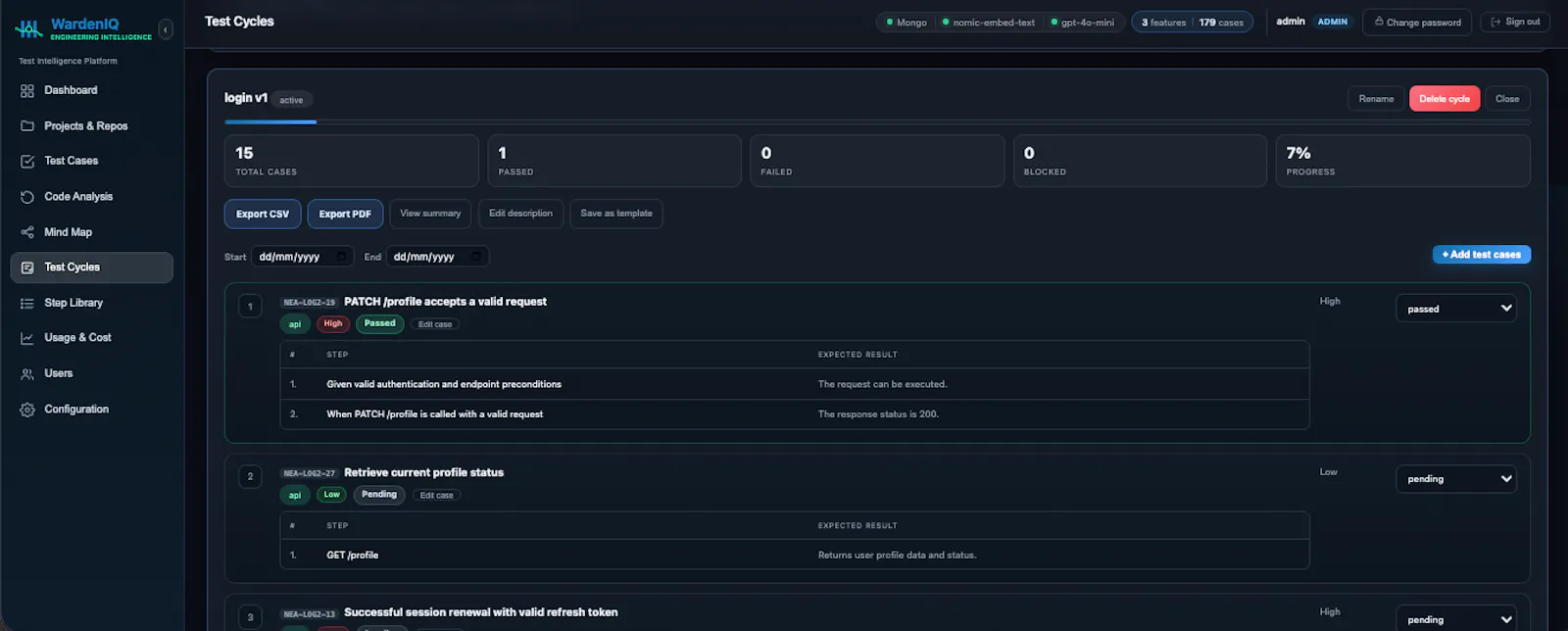This screenshot has height=631, width=1568.
Task: Click View summary button
Action: tap(430, 214)
